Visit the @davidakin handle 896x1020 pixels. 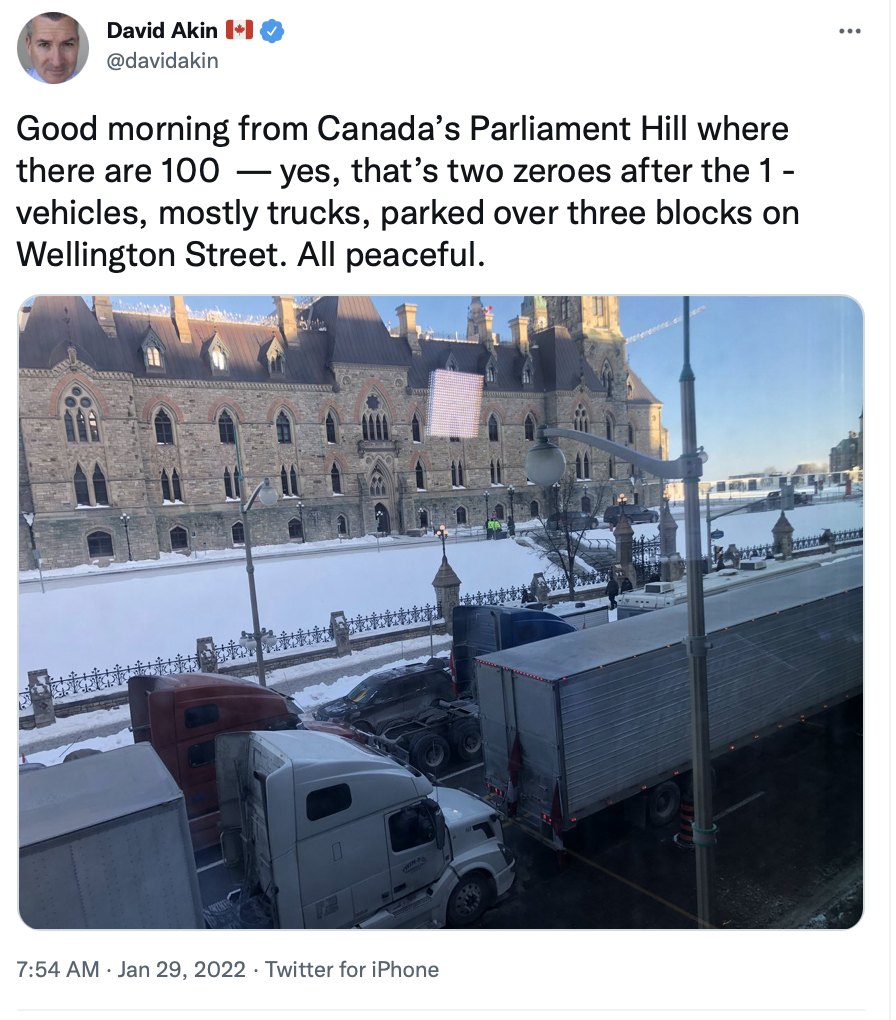(x=162, y=60)
